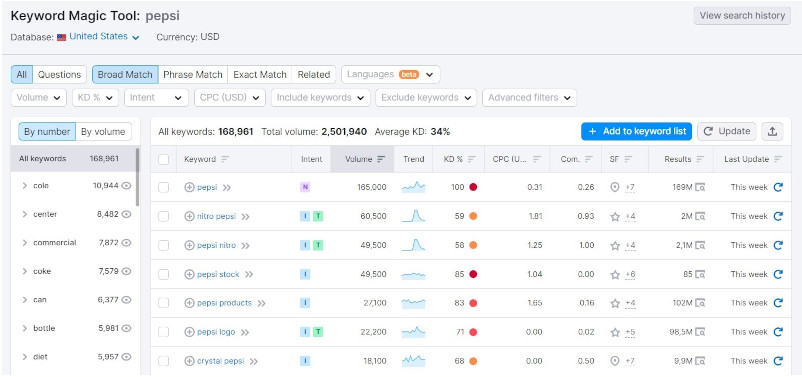This screenshot has height=377, width=802.
Task: Select Broad Match tab
Action: coord(125,75)
